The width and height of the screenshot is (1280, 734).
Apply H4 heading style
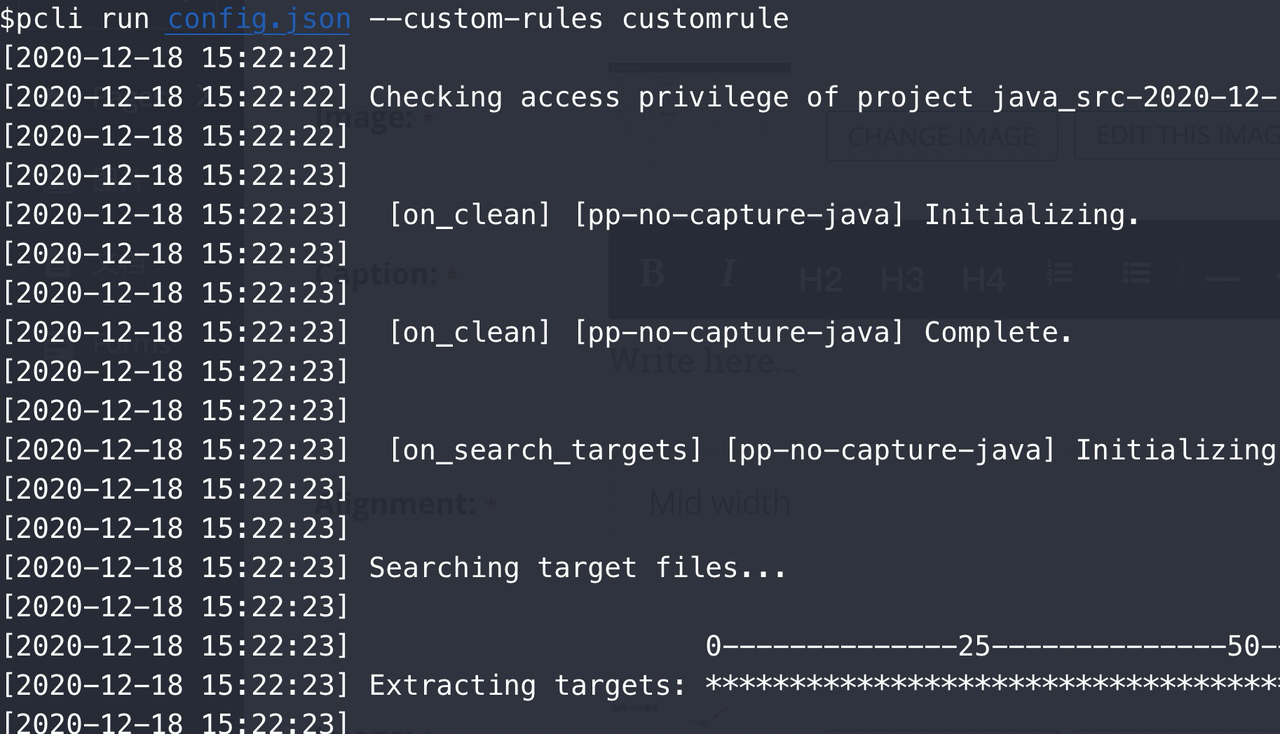tap(983, 279)
